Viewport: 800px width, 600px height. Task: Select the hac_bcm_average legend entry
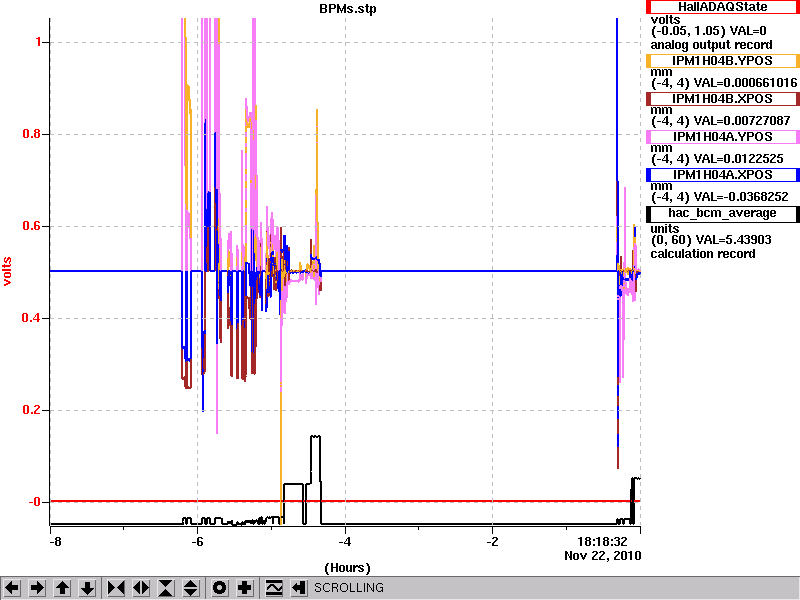pos(722,213)
